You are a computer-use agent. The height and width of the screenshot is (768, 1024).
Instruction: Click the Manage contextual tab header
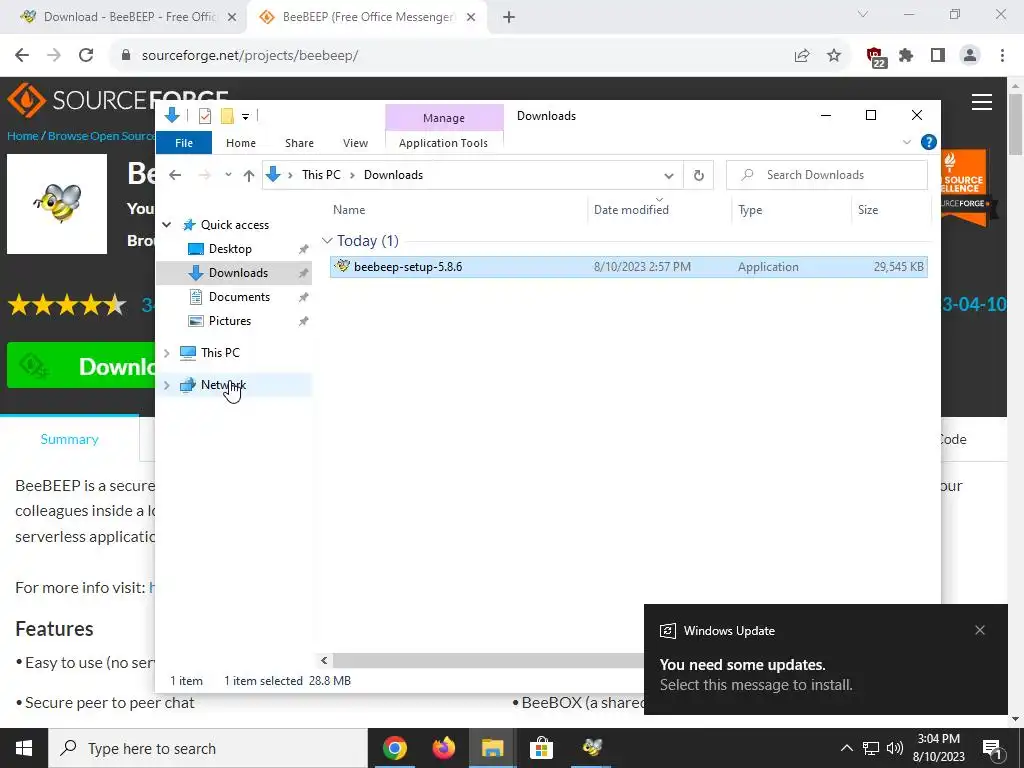click(x=444, y=118)
